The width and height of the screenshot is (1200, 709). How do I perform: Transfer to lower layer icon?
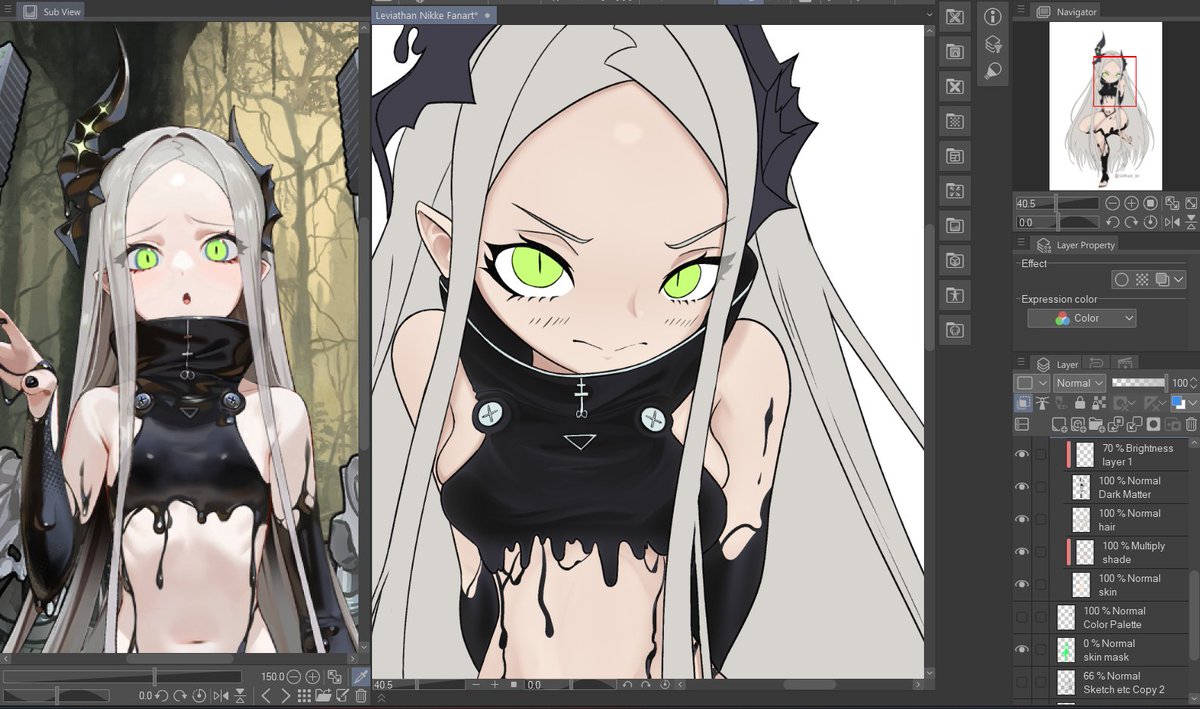tap(1115, 425)
